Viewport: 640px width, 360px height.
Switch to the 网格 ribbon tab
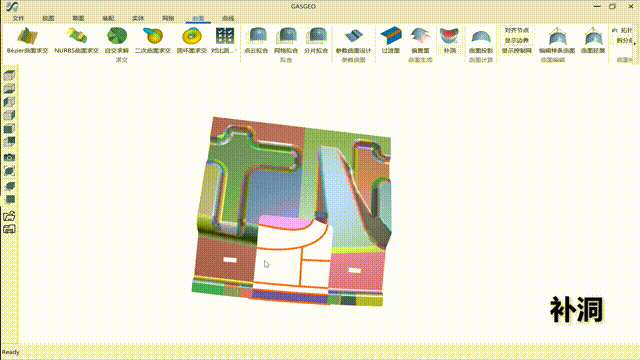point(168,18)
